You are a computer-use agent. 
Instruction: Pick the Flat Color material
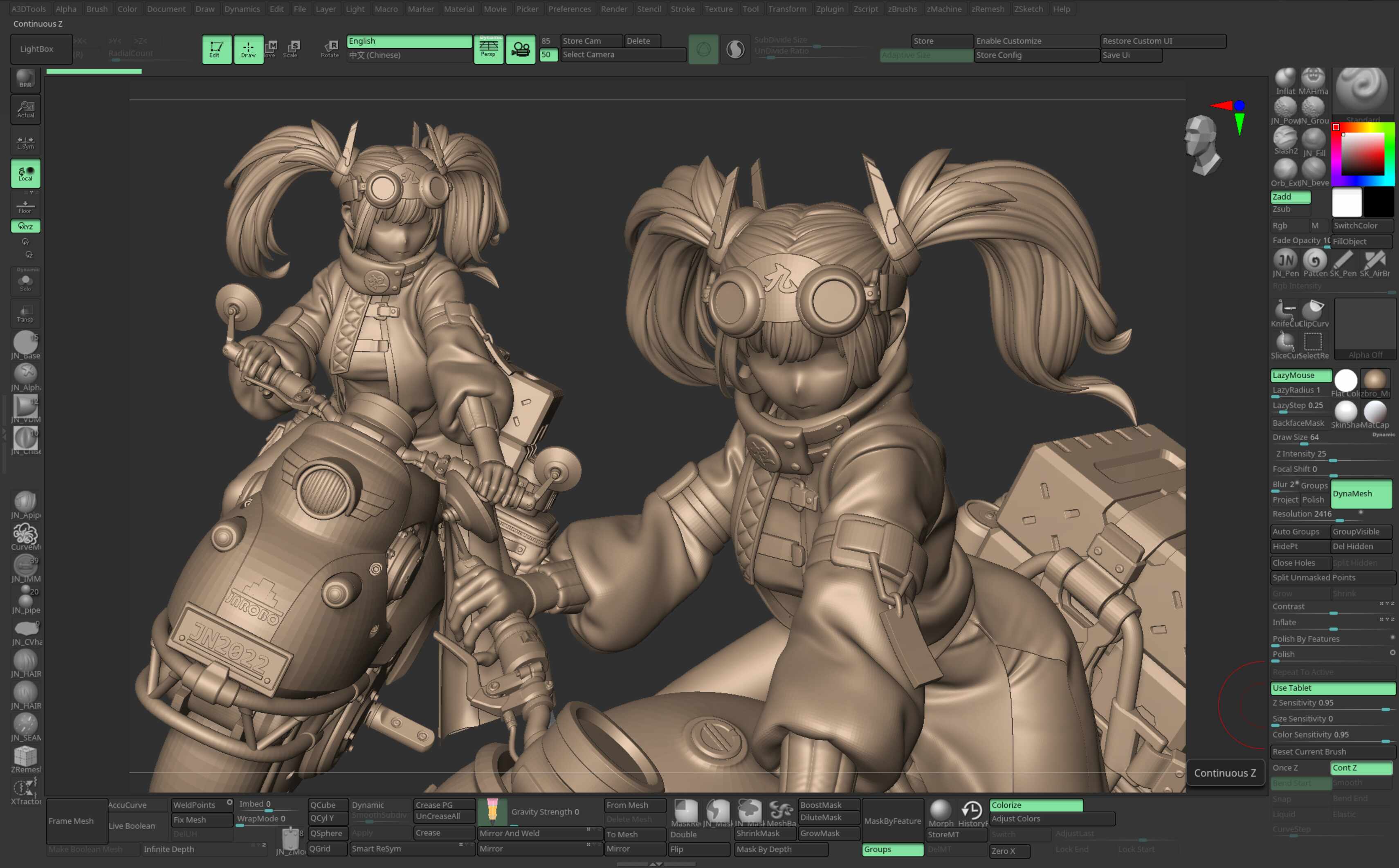tap(1345, 384)
